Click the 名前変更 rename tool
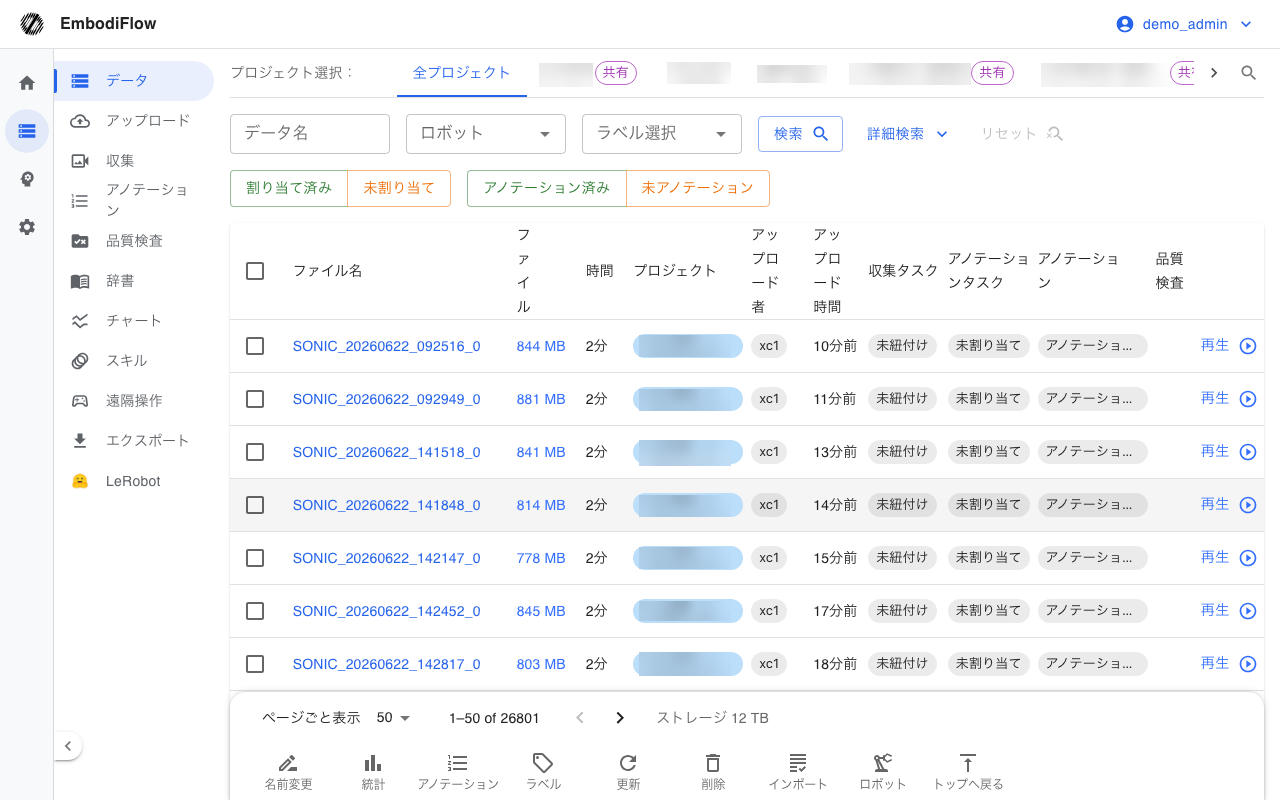This screenshot has width=1280, height=800. [x=288, y=772]
